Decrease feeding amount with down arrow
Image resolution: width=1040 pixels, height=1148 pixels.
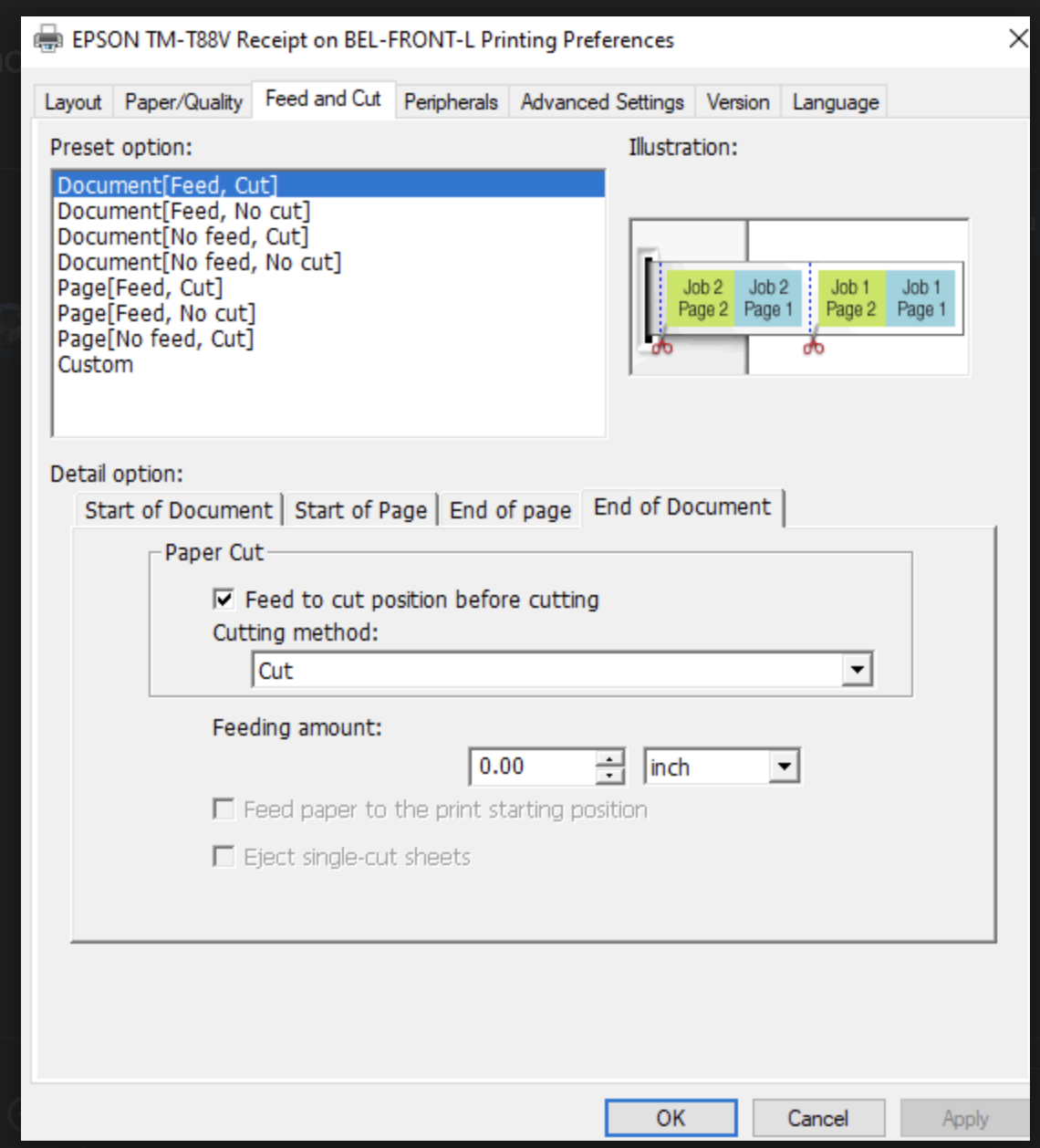click(610, 776)
